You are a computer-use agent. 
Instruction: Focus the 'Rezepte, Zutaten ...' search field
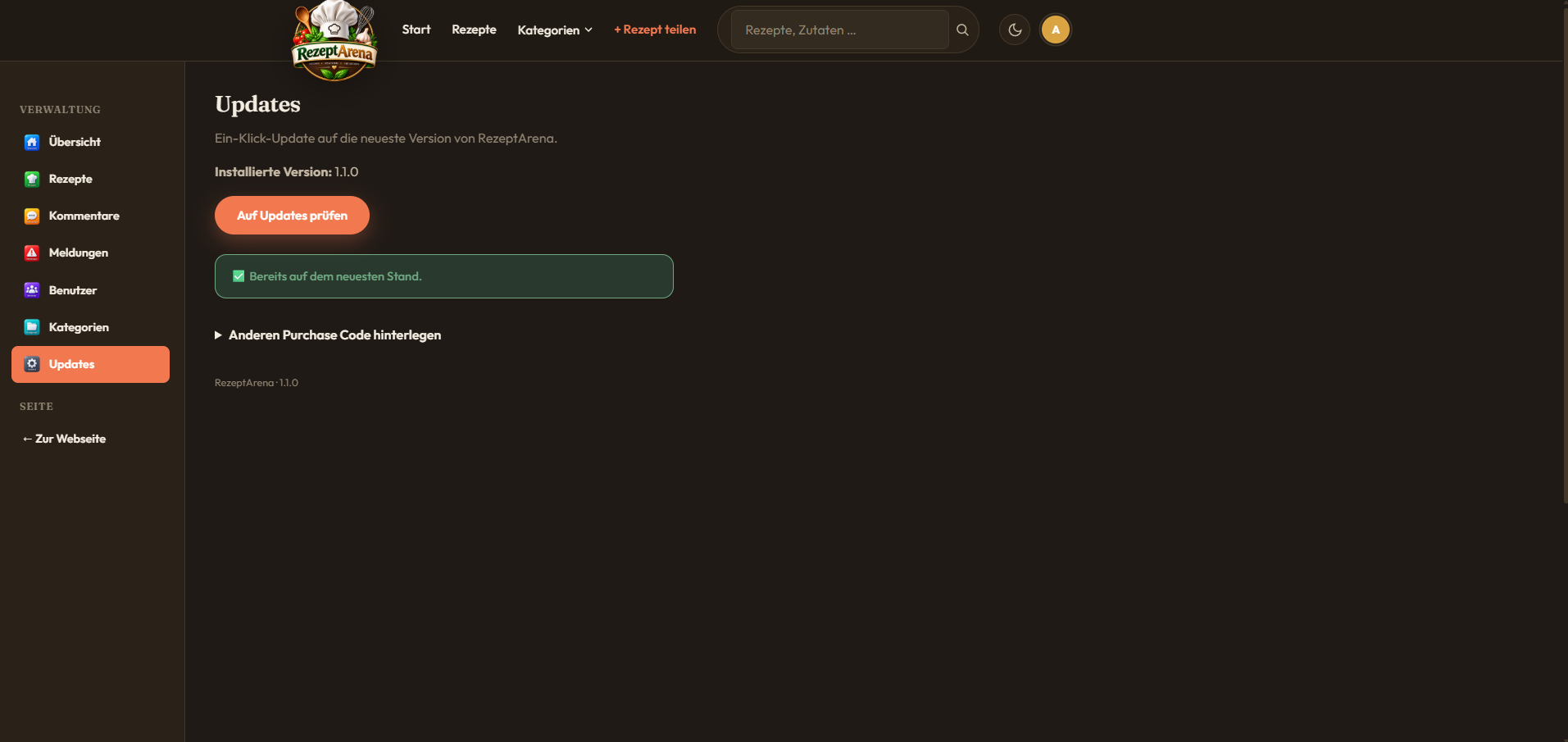pos(839,30)
